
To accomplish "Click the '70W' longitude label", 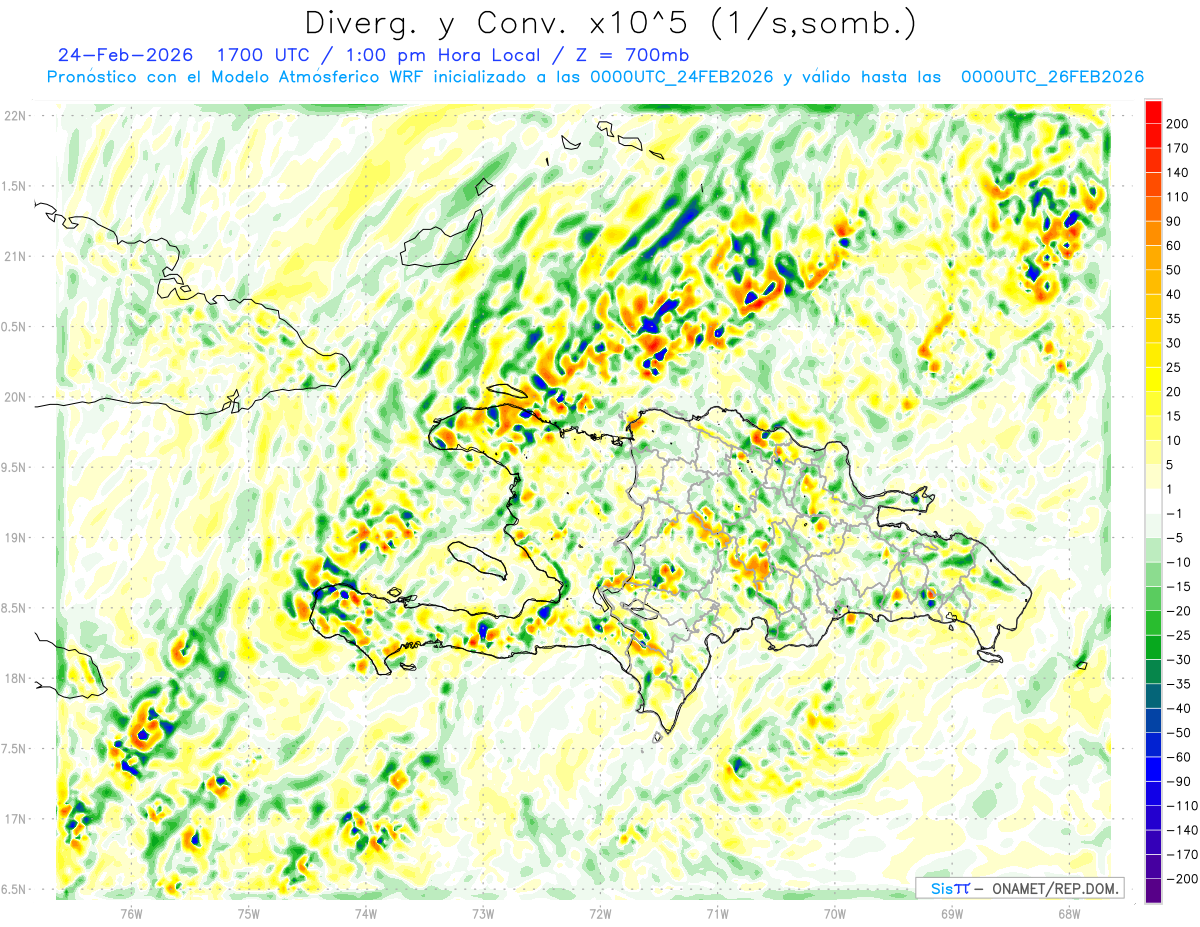I will click(x=835, y=914).
